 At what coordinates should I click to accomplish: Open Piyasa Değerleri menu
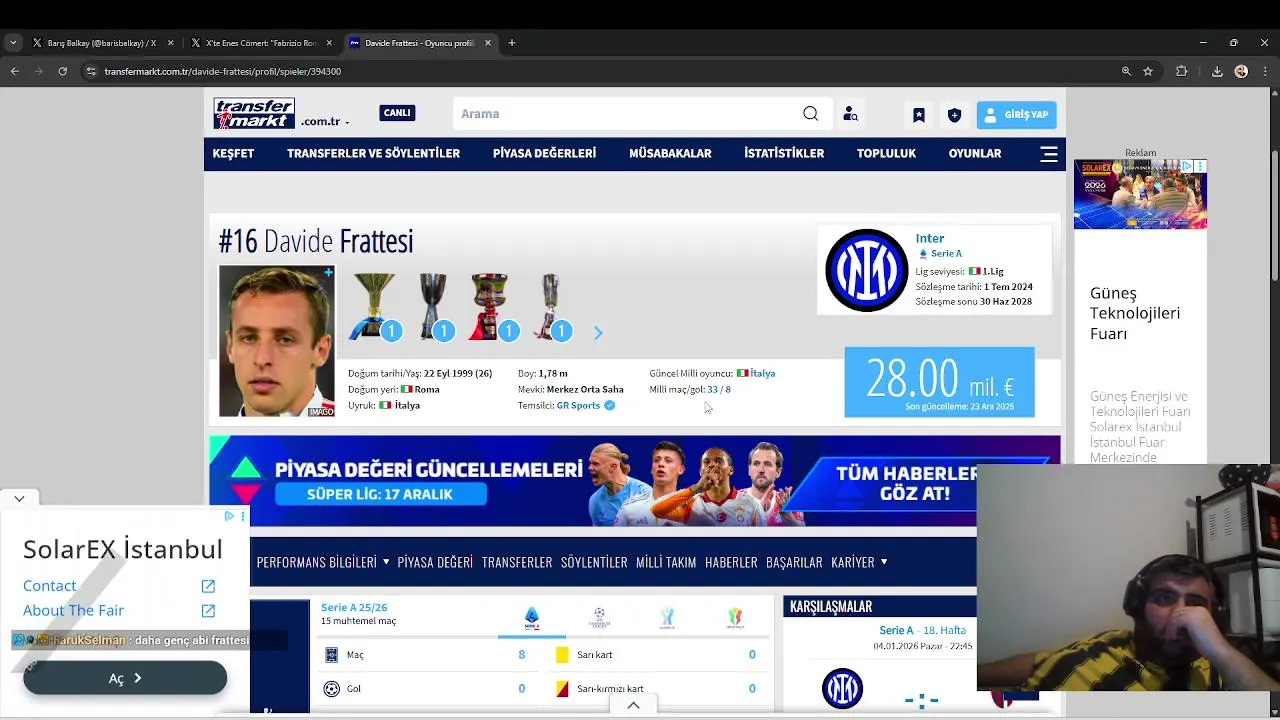click(x=544, y=154)
